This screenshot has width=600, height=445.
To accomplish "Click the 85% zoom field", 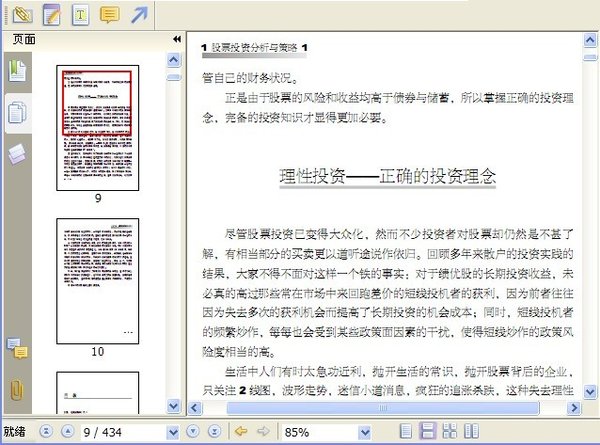I will (x=320, y=432).
